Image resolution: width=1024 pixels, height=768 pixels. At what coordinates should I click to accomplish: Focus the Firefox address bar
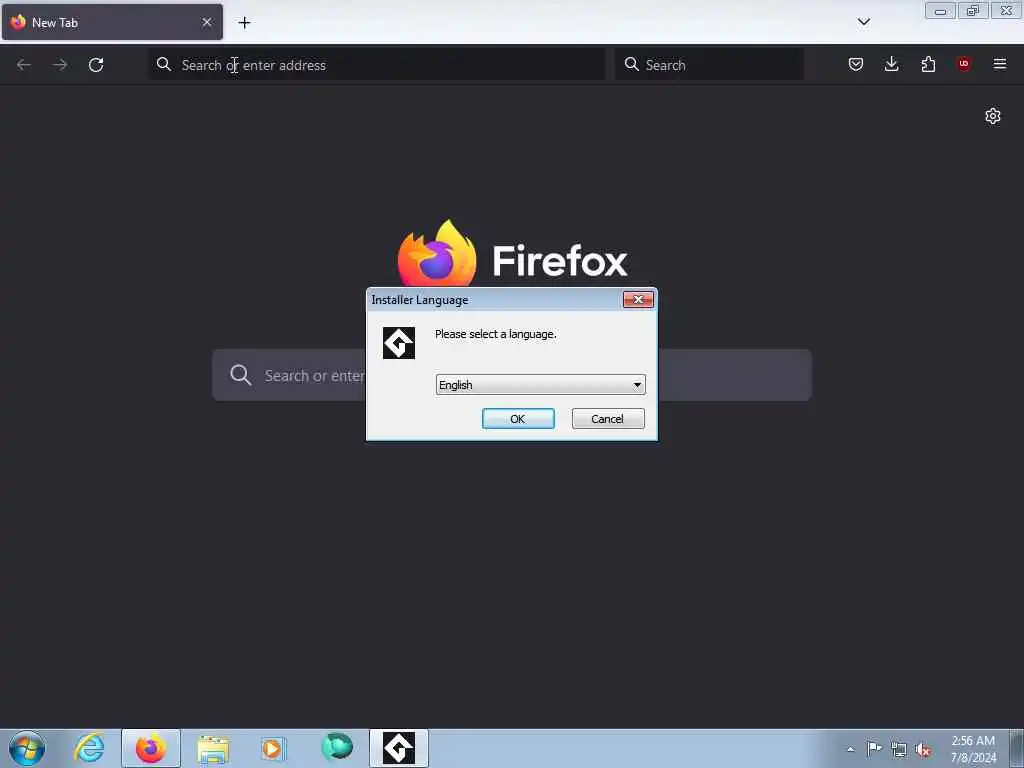377,65
